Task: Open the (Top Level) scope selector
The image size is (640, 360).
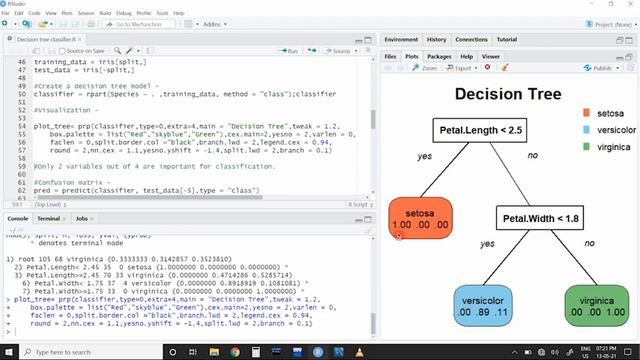Action: coord(50,204)
